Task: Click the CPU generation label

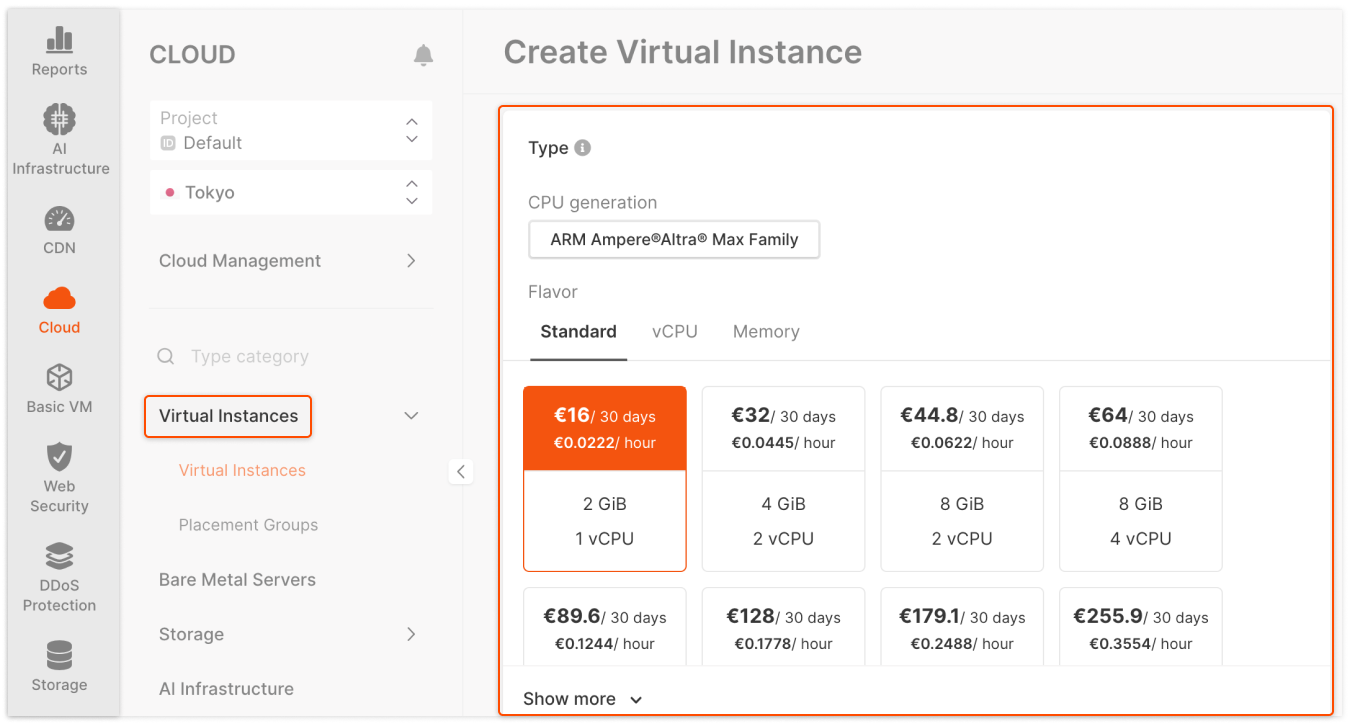Action: [593, 202]
